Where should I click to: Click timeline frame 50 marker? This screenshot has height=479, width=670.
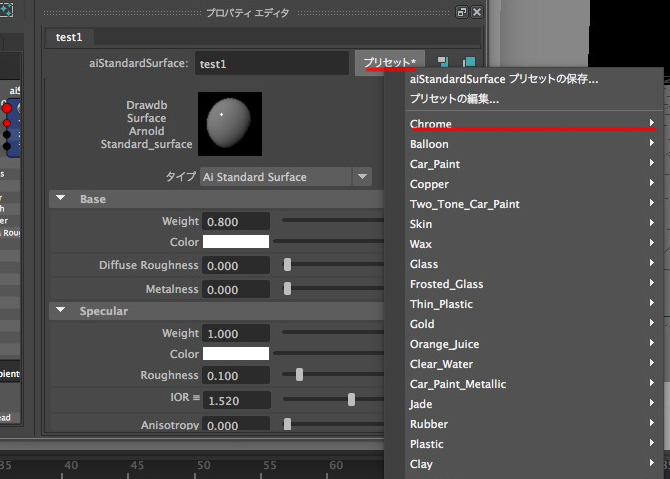(x=203, y=465)
